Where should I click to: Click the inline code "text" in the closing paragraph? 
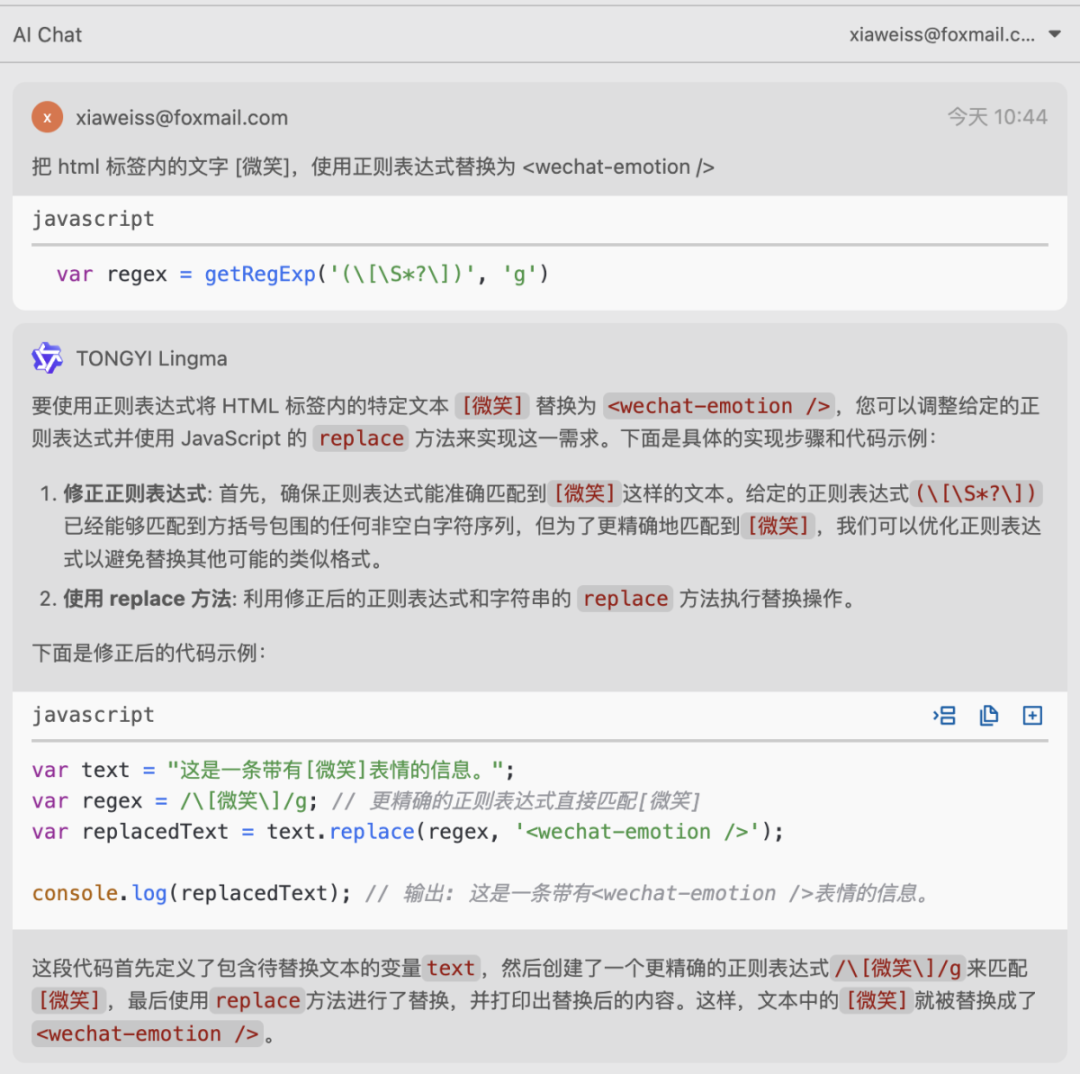(450, 969)
